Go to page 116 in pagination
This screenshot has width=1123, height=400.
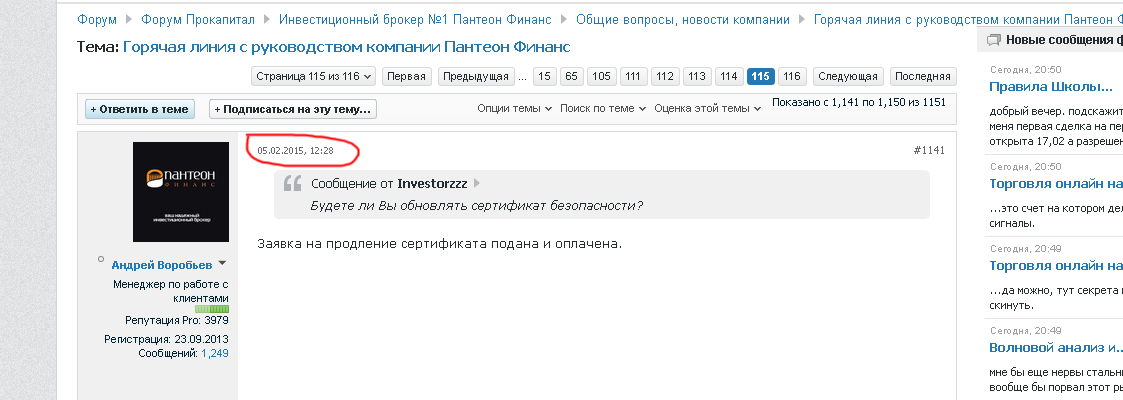tap(791, 76)
